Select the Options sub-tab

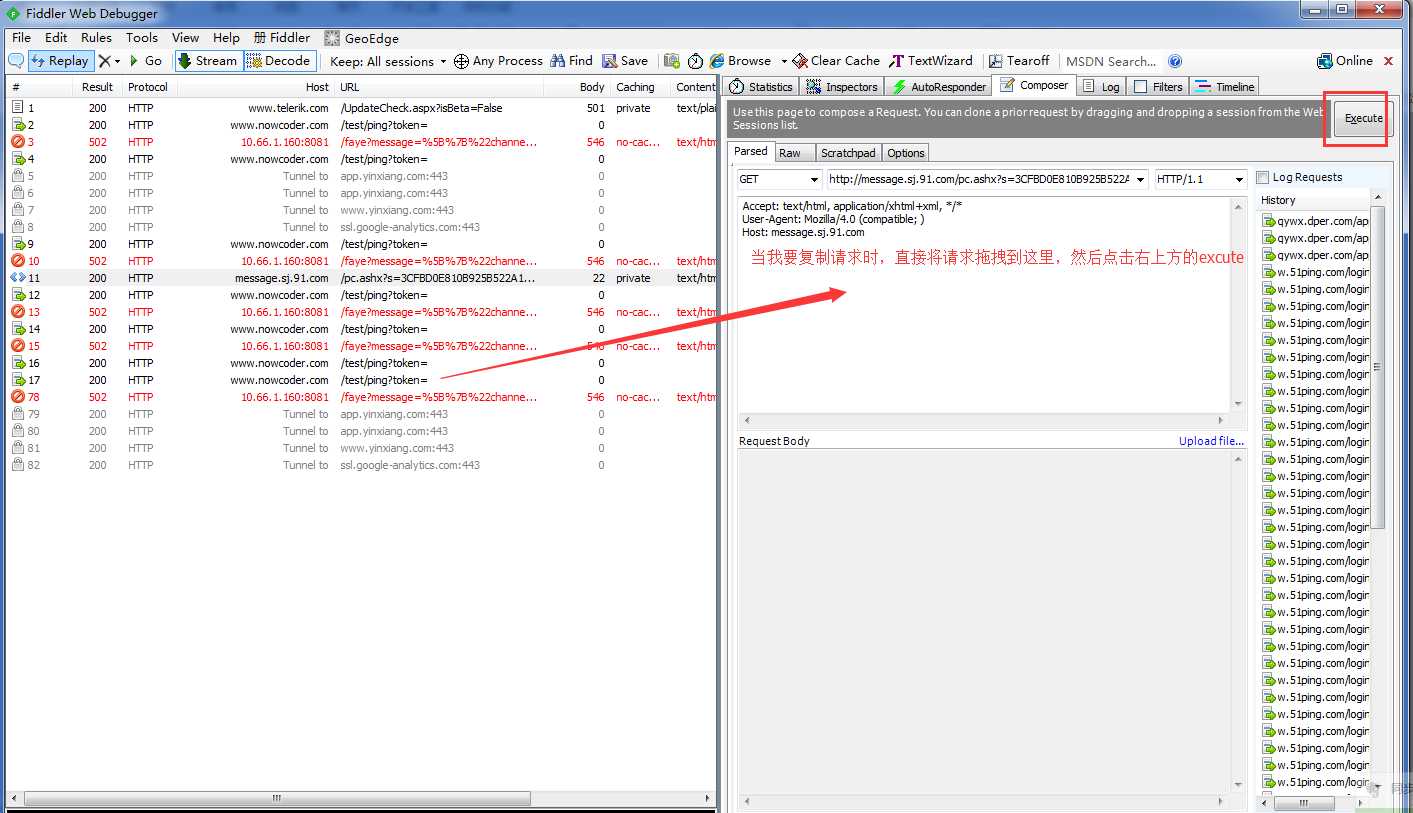(906, 153)
